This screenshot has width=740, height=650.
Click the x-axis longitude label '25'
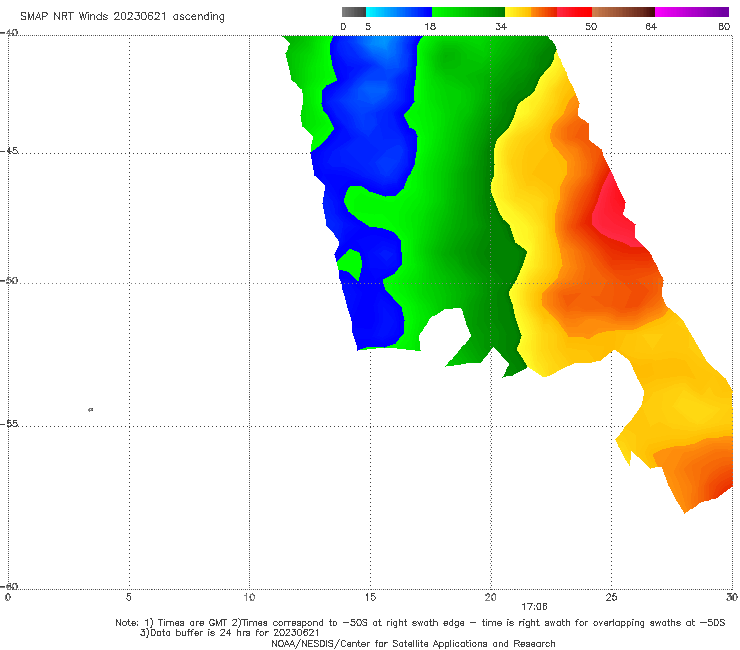click(611, 597)
